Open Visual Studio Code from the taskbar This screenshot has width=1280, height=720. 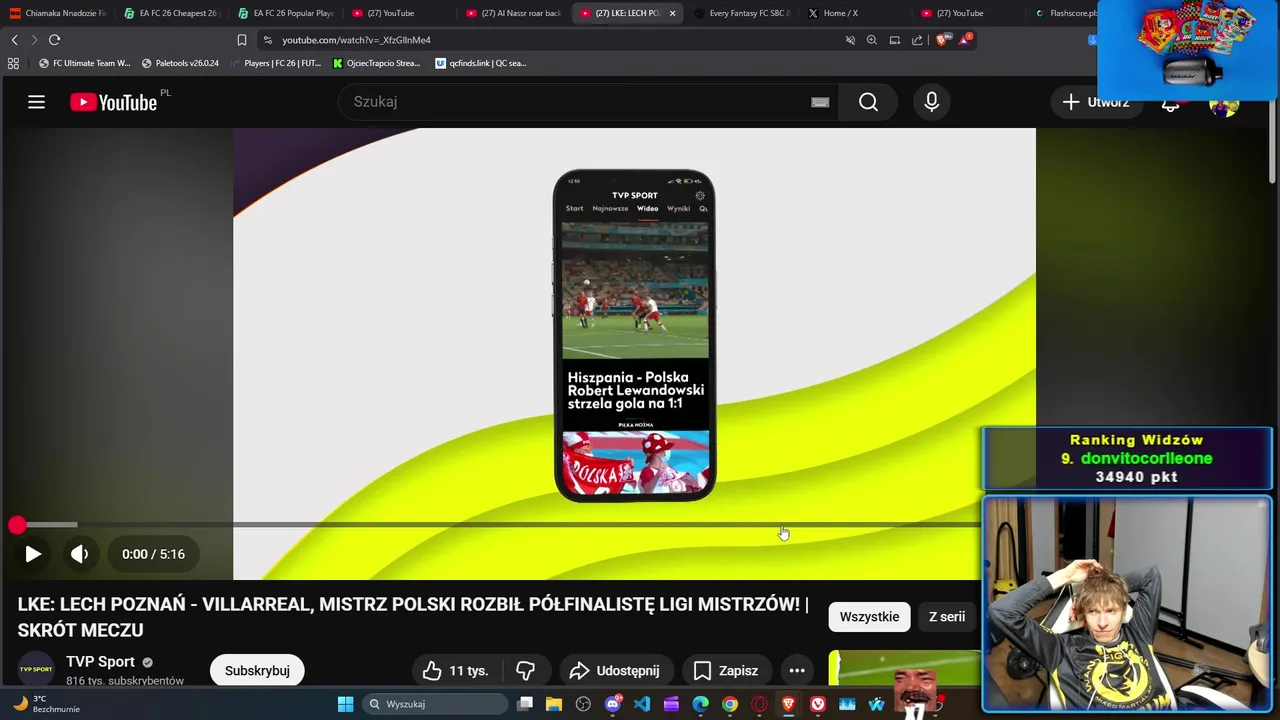642,704
